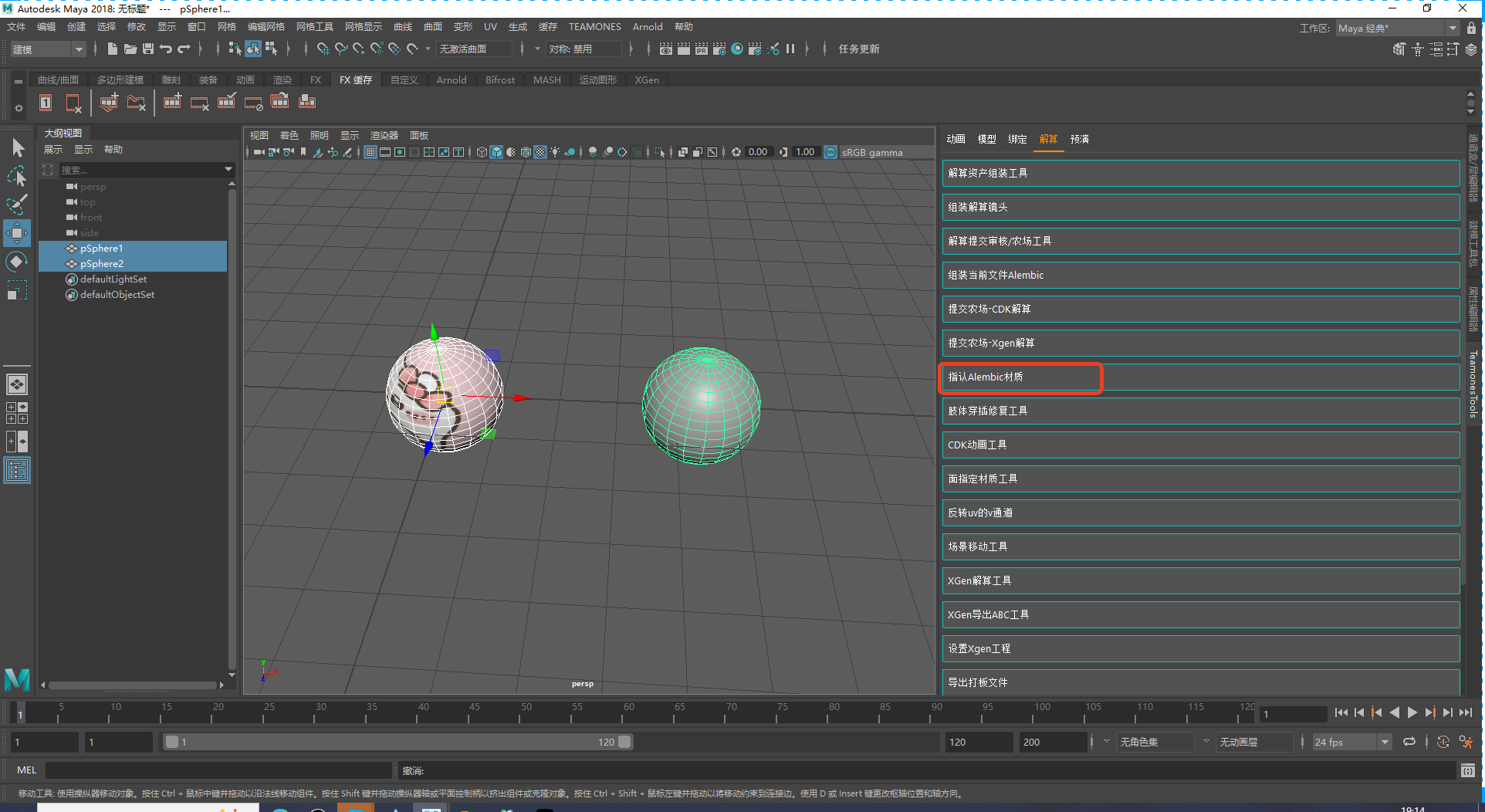Viewport: 1485px width, 812px height.
Task: Click the open scene folder icon
Action: [x=130, y=49]
